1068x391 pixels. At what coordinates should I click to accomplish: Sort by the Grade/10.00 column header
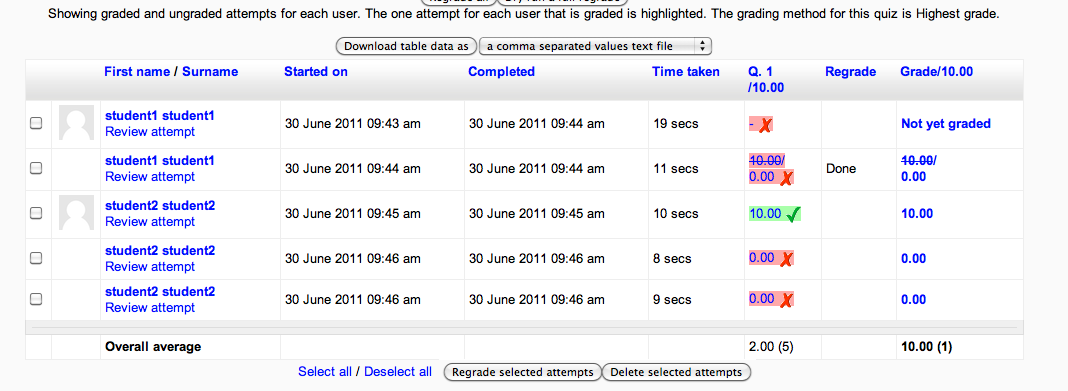click(937, 72)
